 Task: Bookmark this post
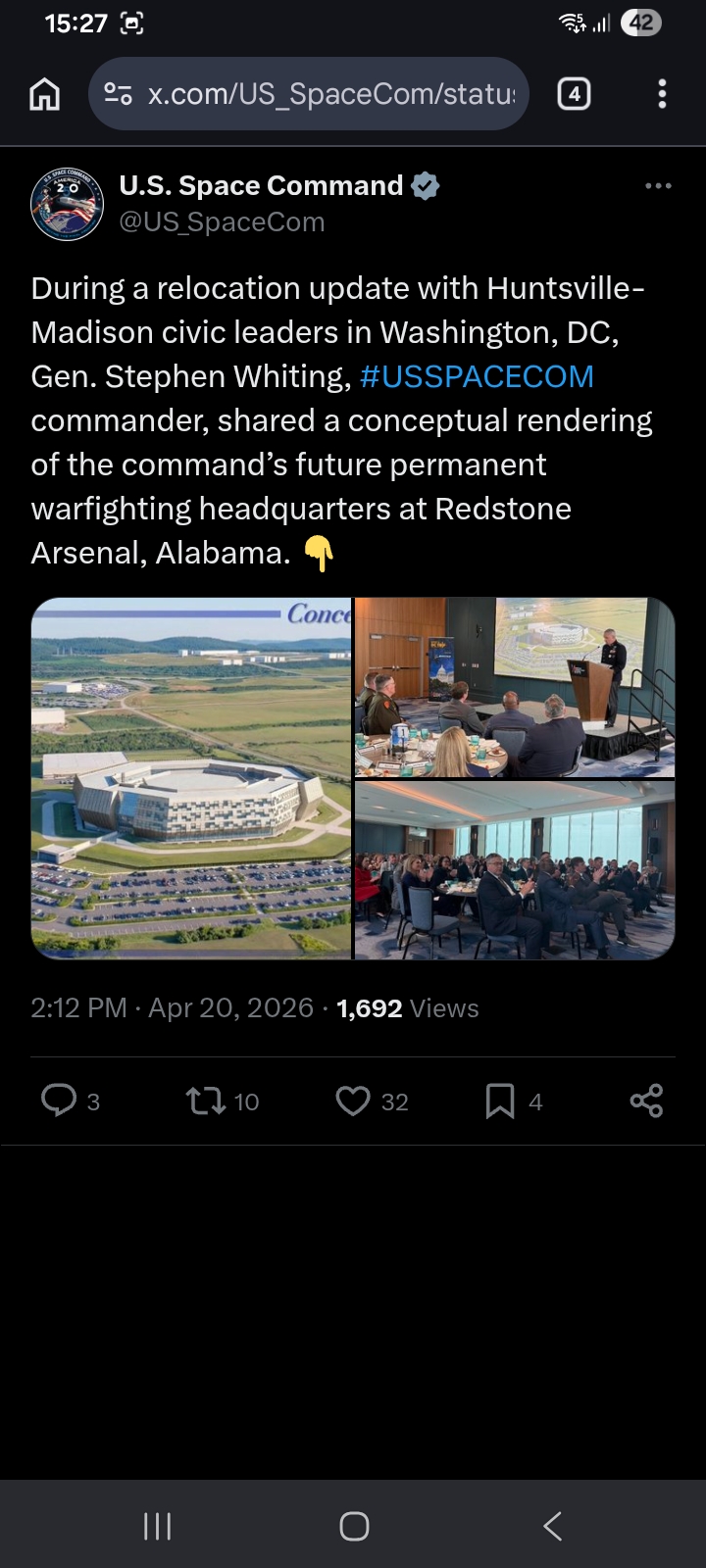500,1101
